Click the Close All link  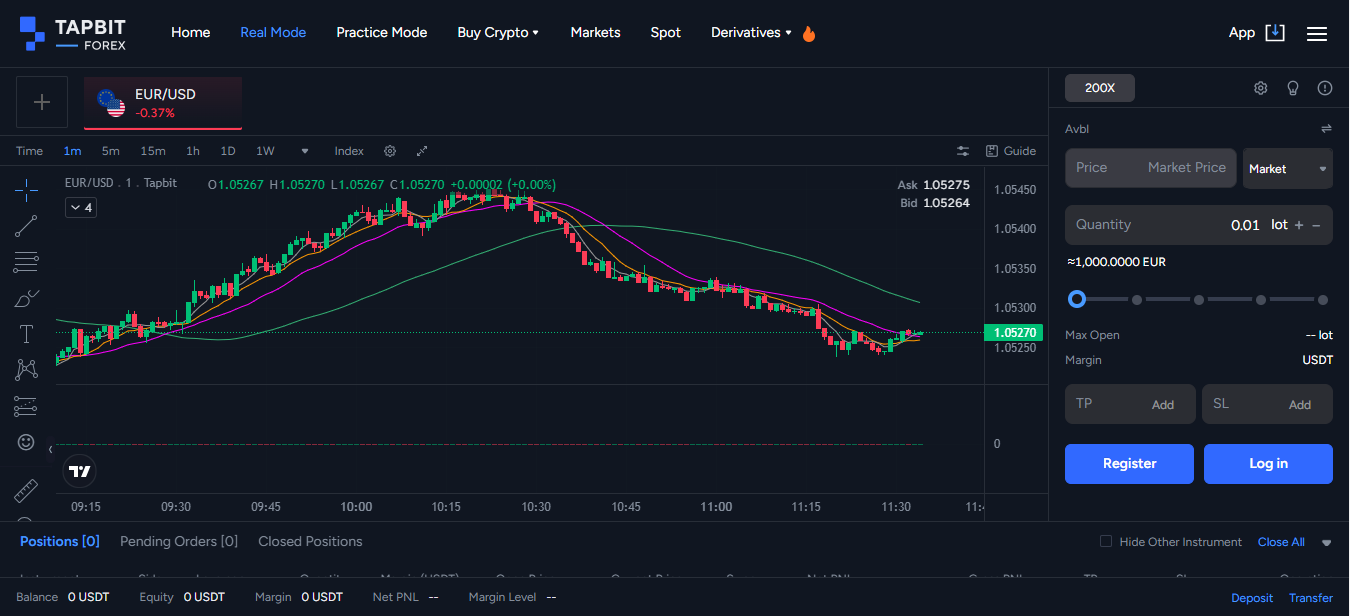1281,542
